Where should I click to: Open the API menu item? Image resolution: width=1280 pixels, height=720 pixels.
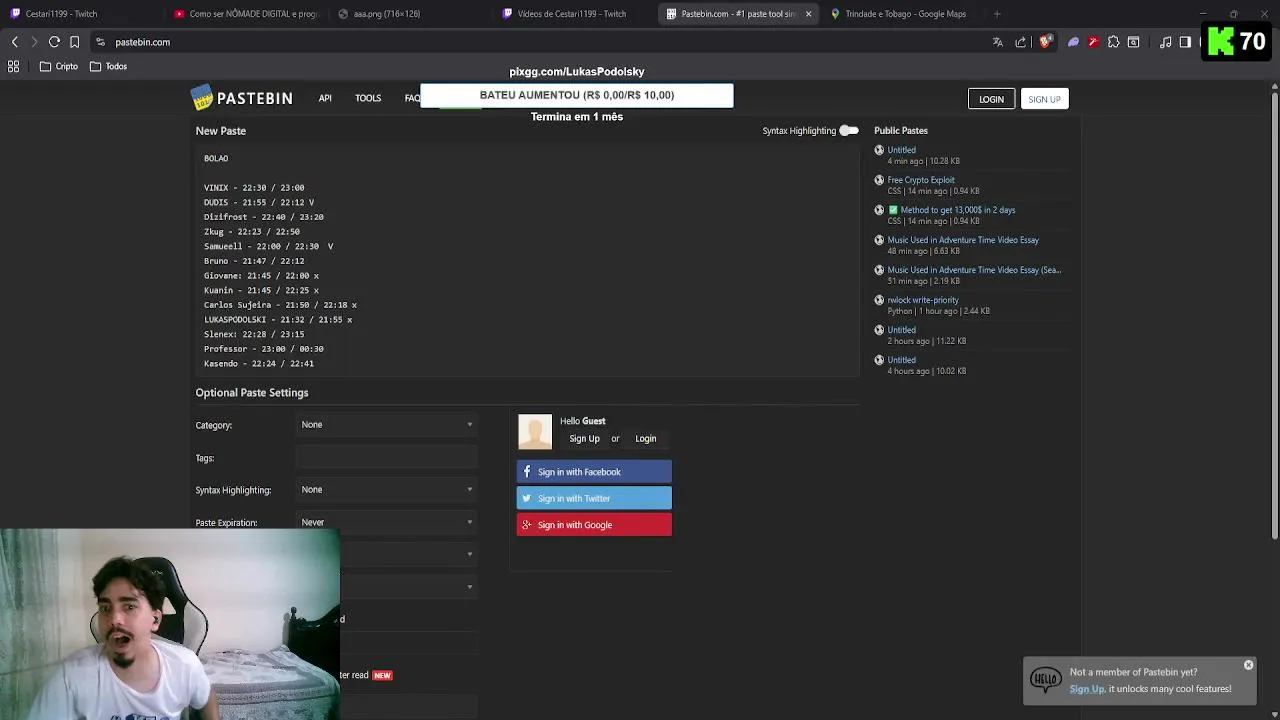pos(325,98)
